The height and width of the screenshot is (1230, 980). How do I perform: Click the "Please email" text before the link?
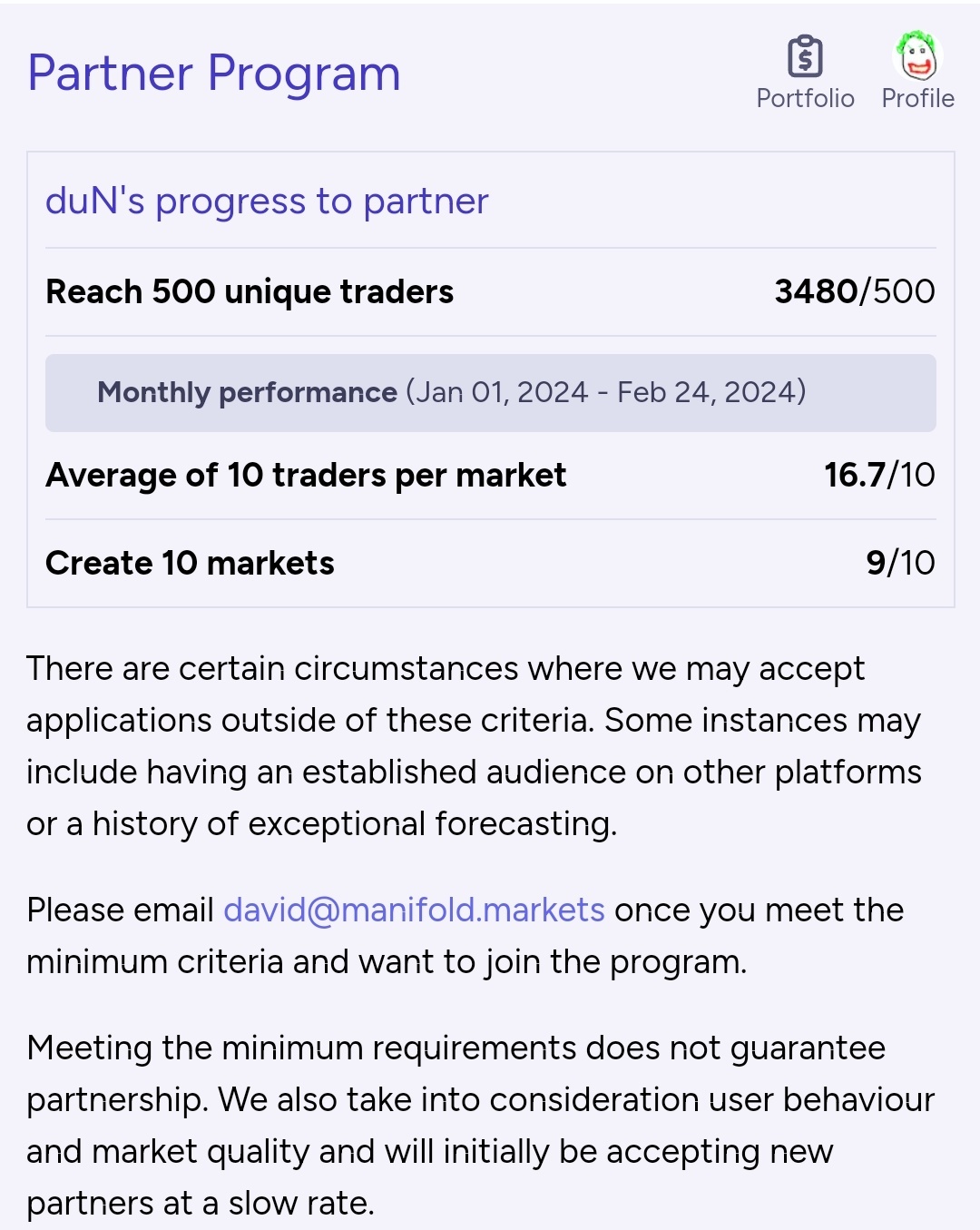click(121, 910)
